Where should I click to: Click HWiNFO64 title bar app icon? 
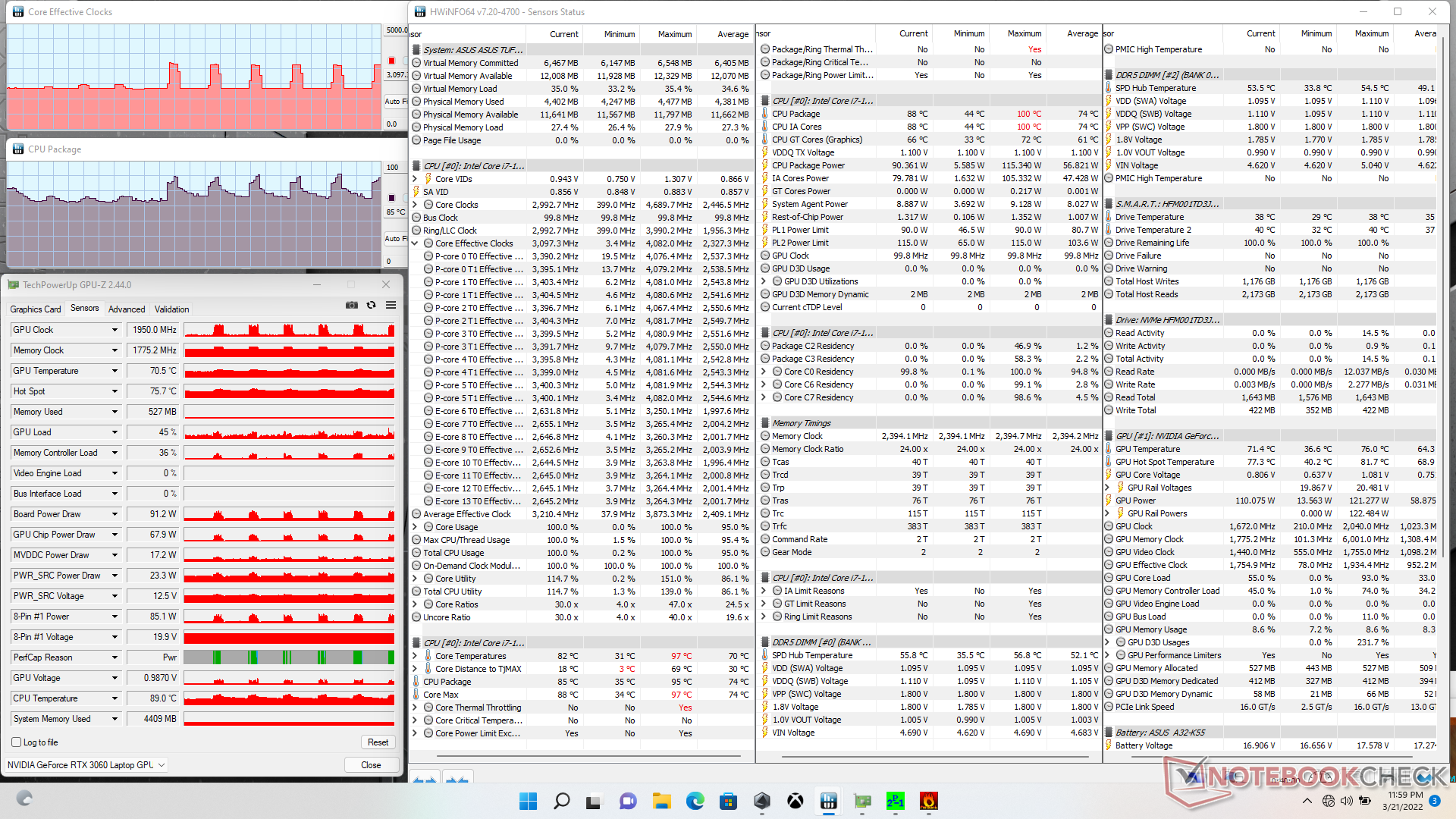coord(420,11)
